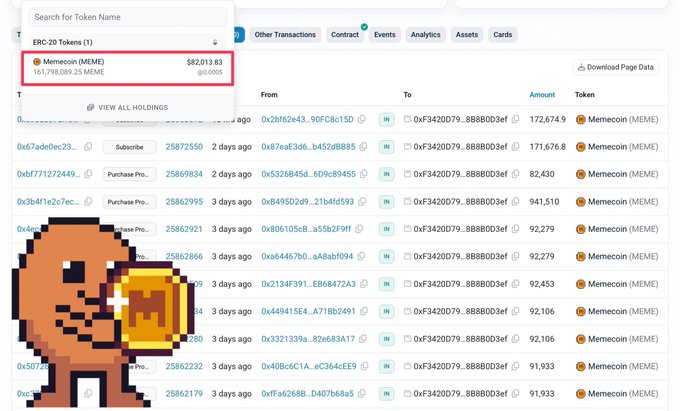Copy transaction hash 0x3b4f1e2c7ec...
The height and width of the screenshot is (411, 680).
coord(88,202)
